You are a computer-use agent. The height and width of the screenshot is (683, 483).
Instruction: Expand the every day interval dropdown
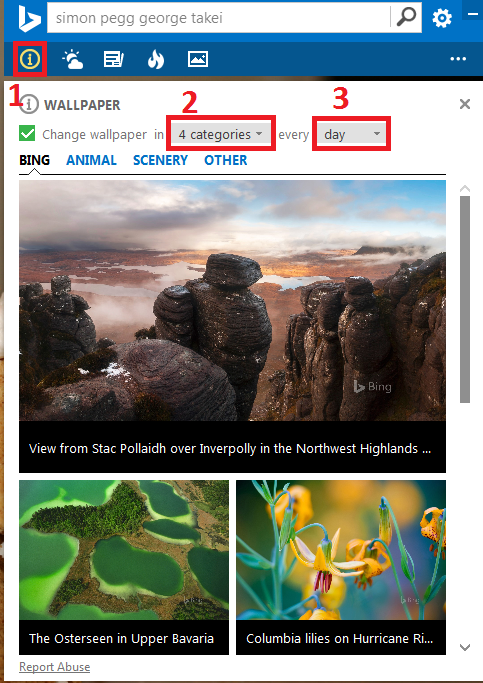coord(351,134)
